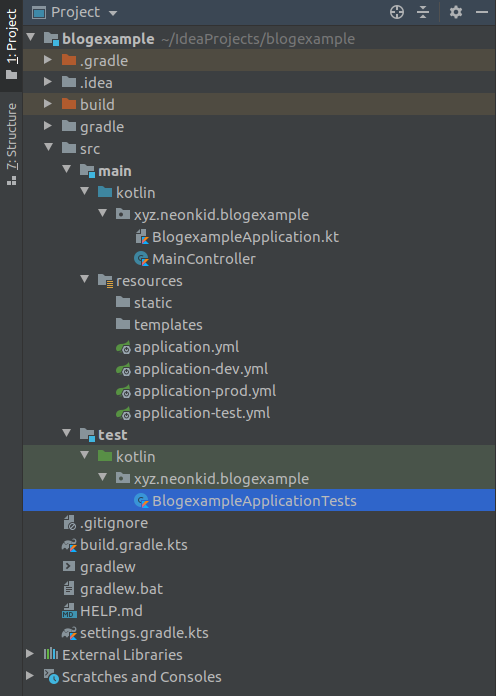Click the settings.gradle.kts Gradle icon
Screen dimensions: 496x696
[x=69, y=633]
